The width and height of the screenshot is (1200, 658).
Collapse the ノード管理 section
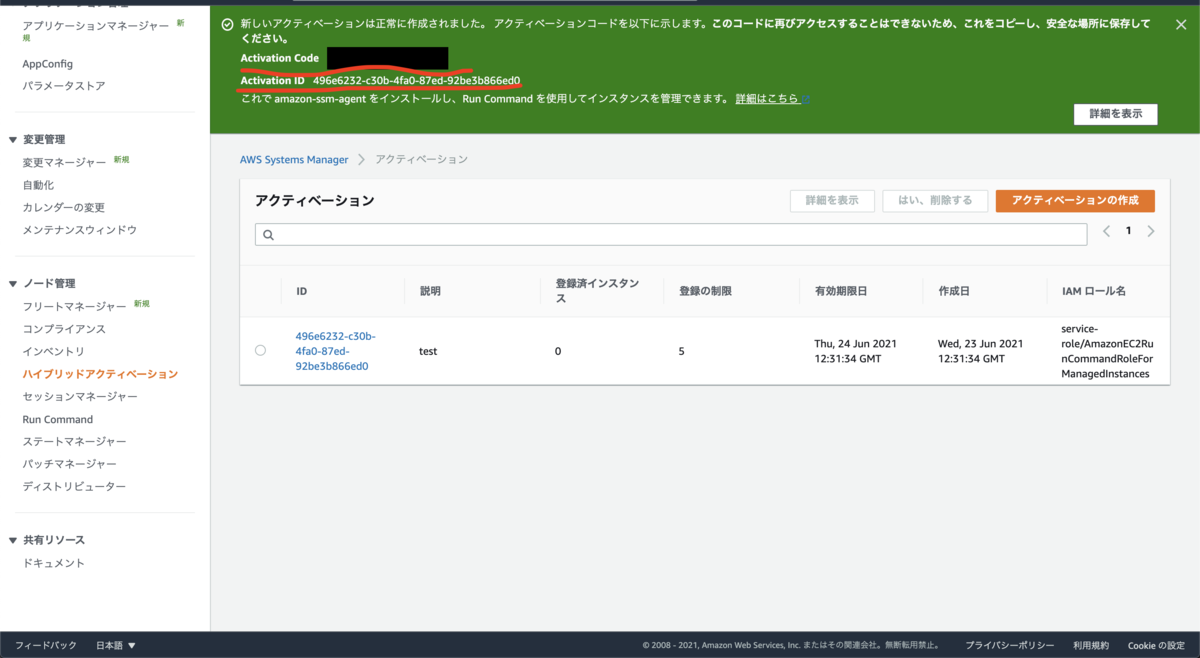click(x=12, y=284)
